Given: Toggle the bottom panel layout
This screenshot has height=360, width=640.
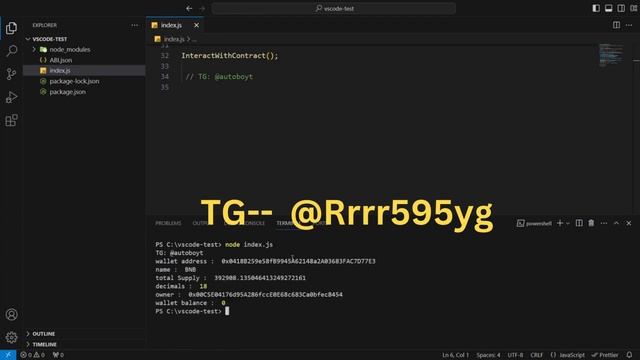Looking at the screenshot, I should (609, 8).
